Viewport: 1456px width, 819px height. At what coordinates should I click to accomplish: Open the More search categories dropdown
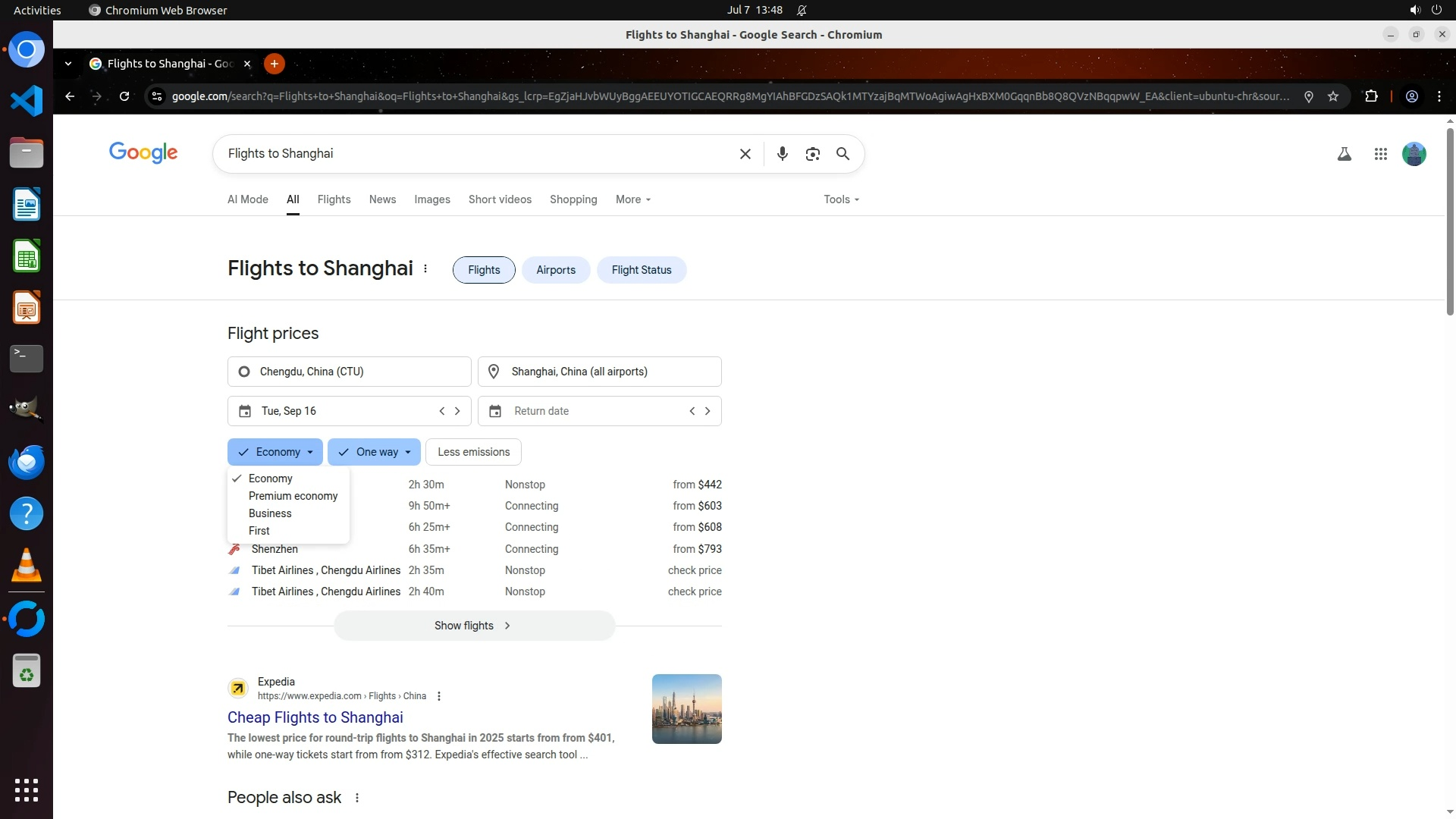pos(632,199)
